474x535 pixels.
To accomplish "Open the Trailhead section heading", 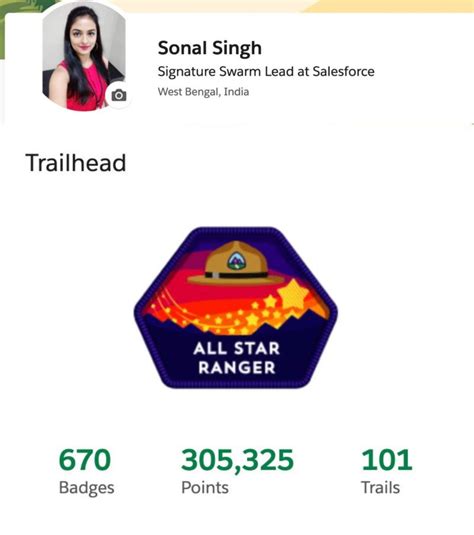I will (76, 163).
